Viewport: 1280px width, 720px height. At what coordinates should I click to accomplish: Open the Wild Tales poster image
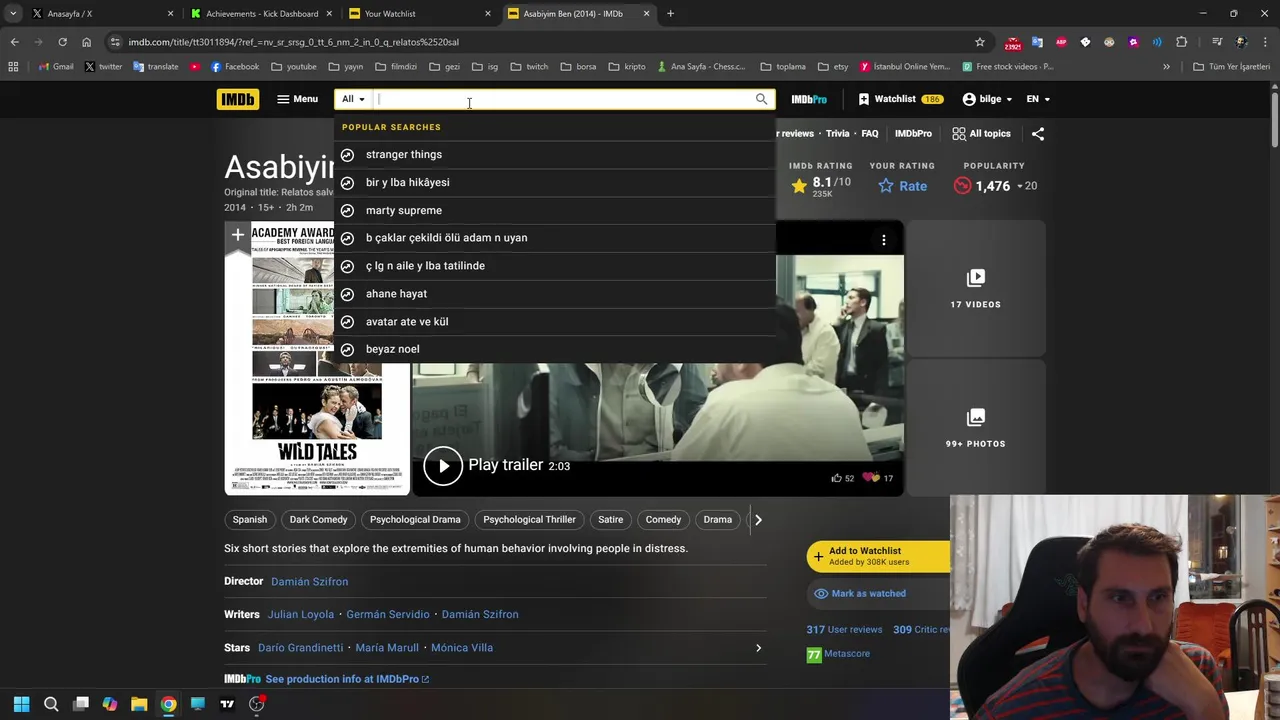(317, 358)
